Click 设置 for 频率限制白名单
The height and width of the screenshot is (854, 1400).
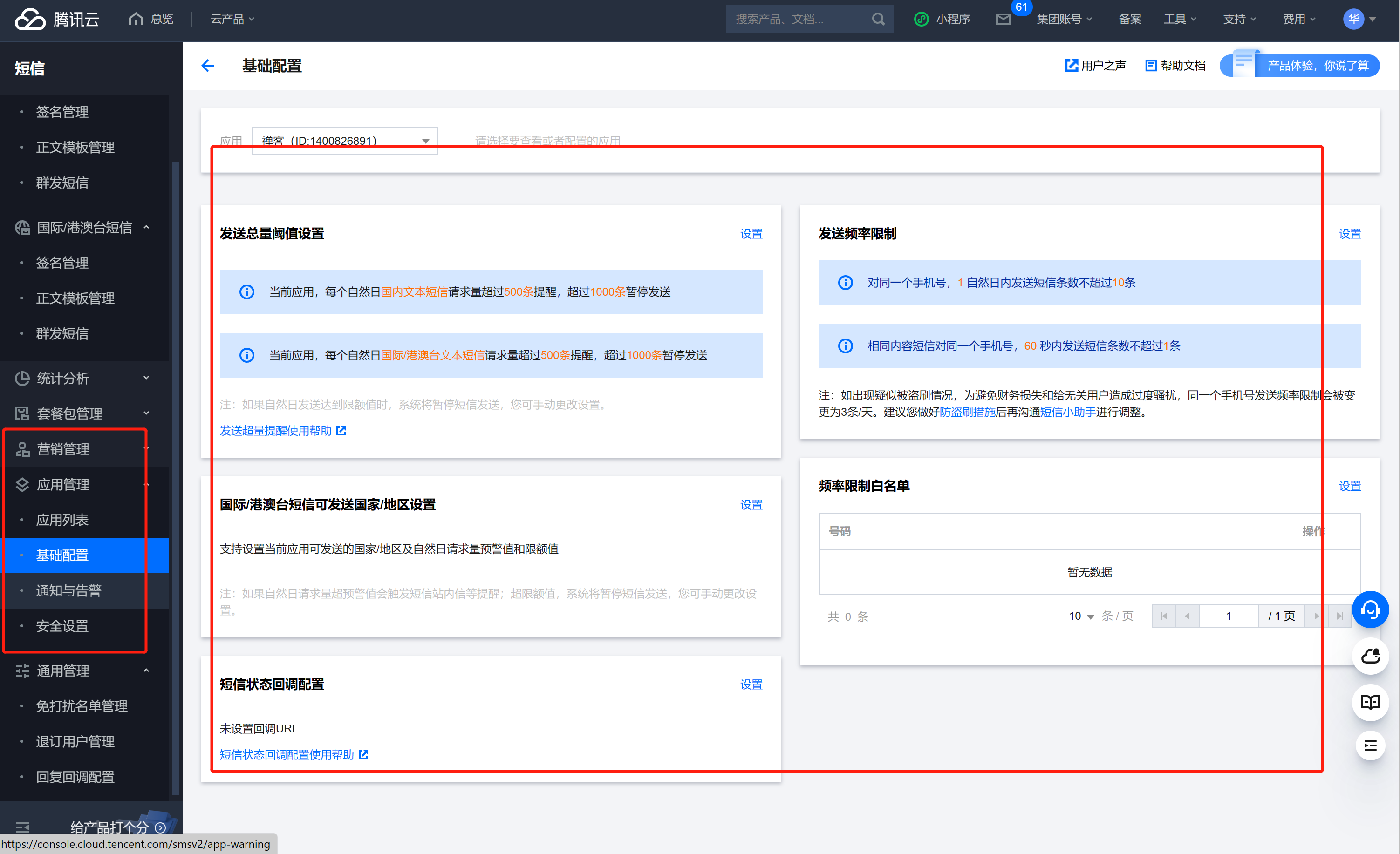(1349, 486)
